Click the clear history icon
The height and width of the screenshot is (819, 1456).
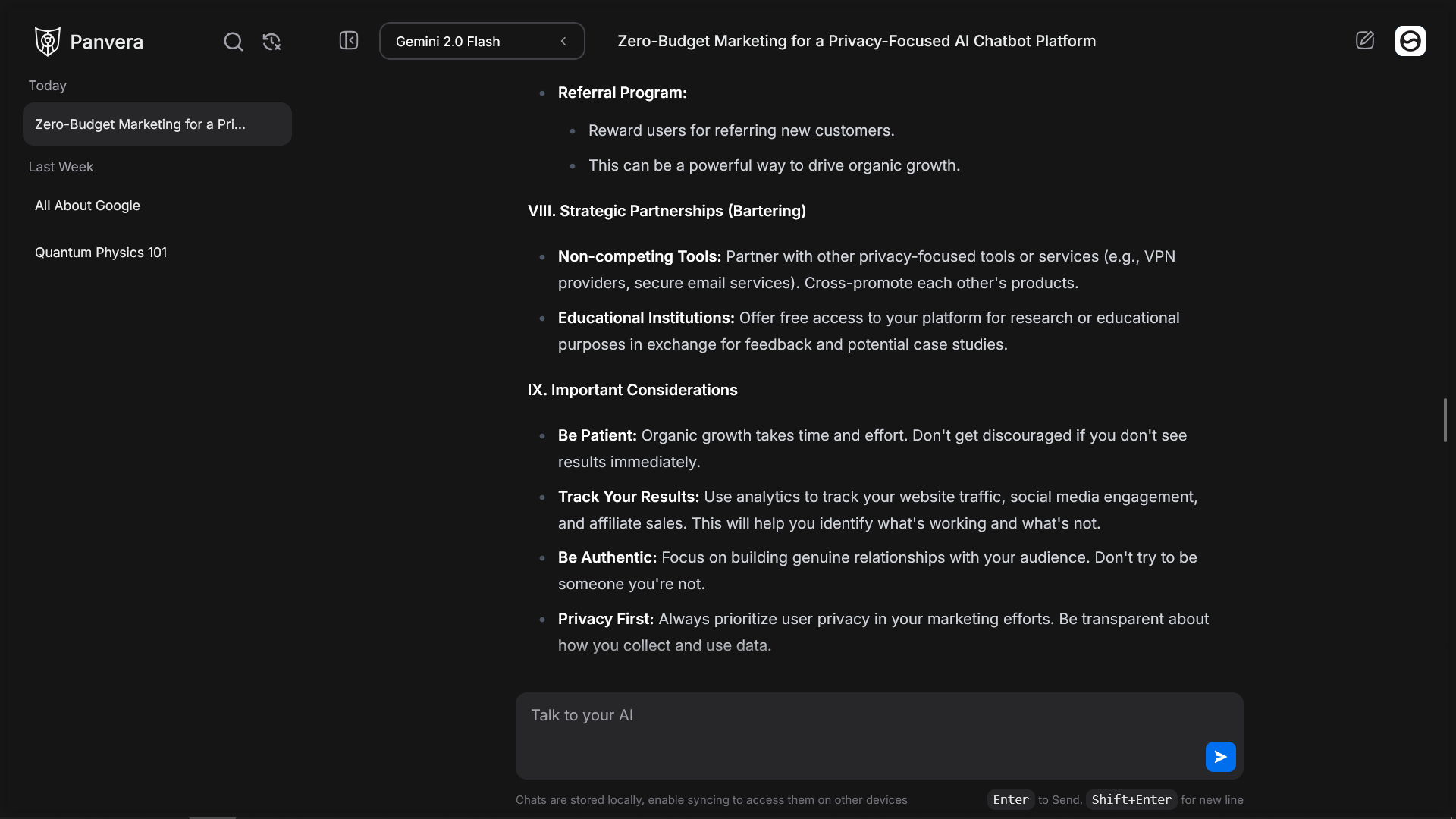point(271,42)
